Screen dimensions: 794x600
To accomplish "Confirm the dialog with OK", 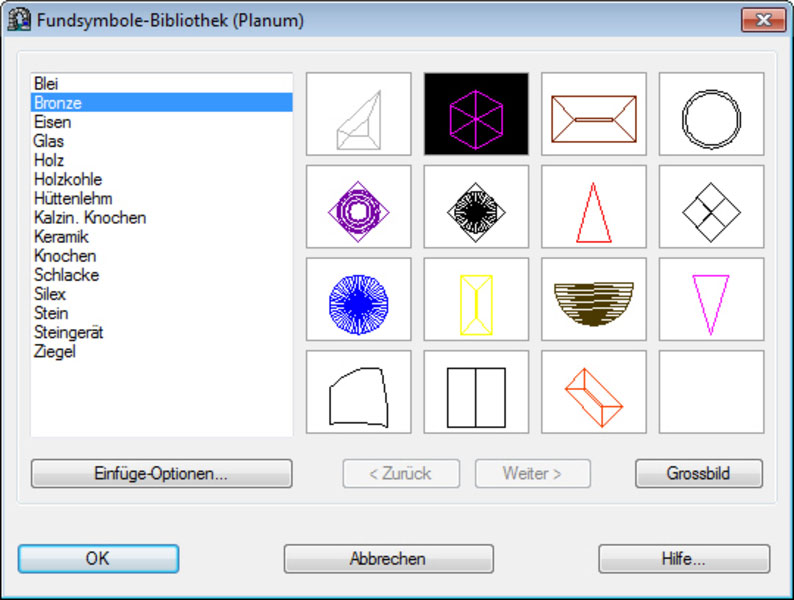I will coord(98,559).
